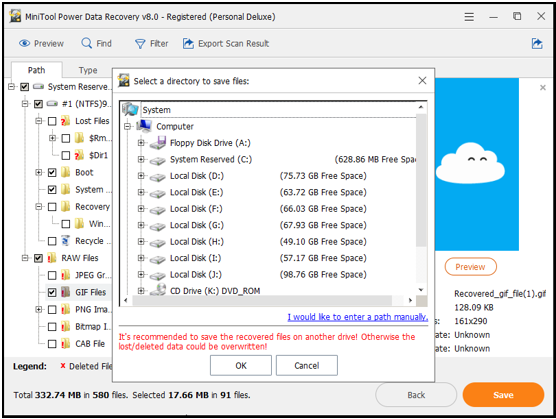Select Local Disk (F:) drive icon
556x419 pixels.
pyautogui.click(x=157, y=210)
